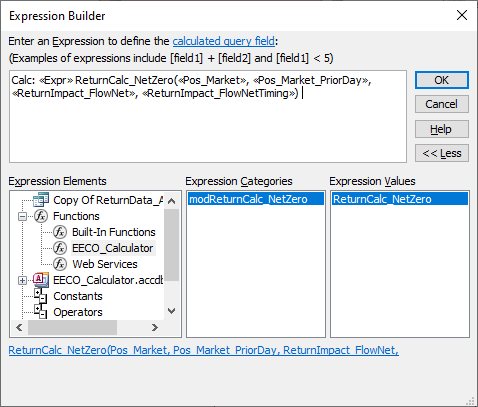This screenshot has width=478, height=407.
Task: Click the Cancel button
Action: point(442,104)
